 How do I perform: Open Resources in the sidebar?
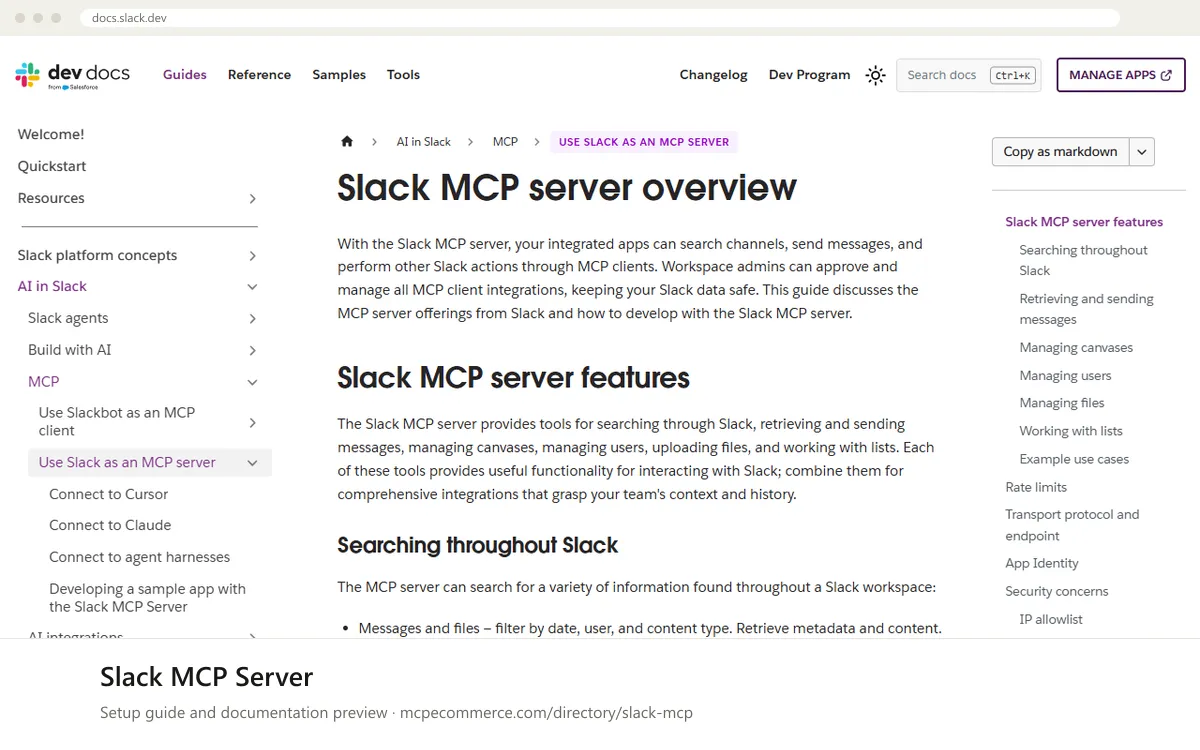pos(51,198)
